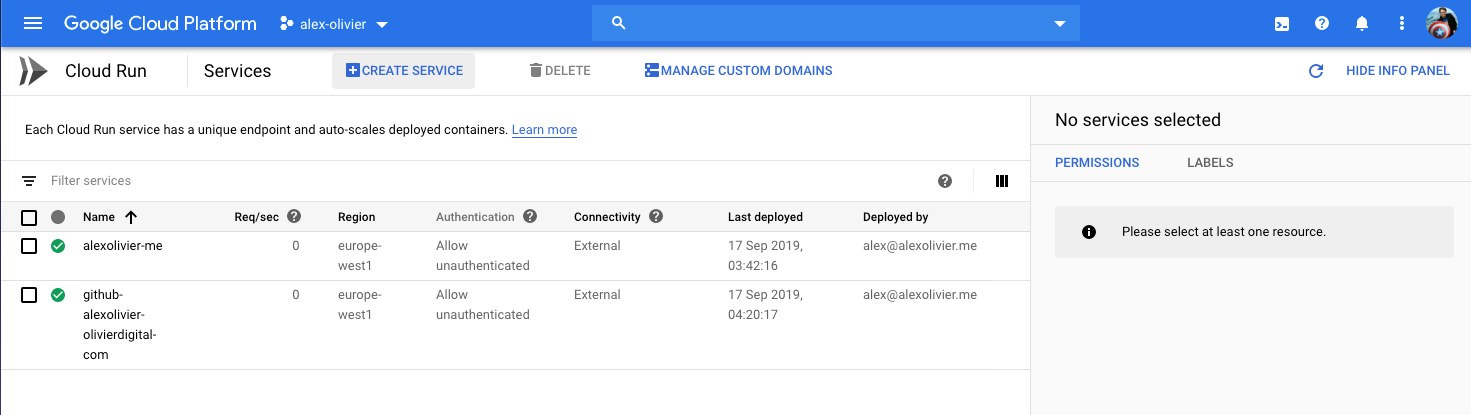Click the Authentication help icon
The height and width of the screenshot is (415, 1471).
point(530,216)
